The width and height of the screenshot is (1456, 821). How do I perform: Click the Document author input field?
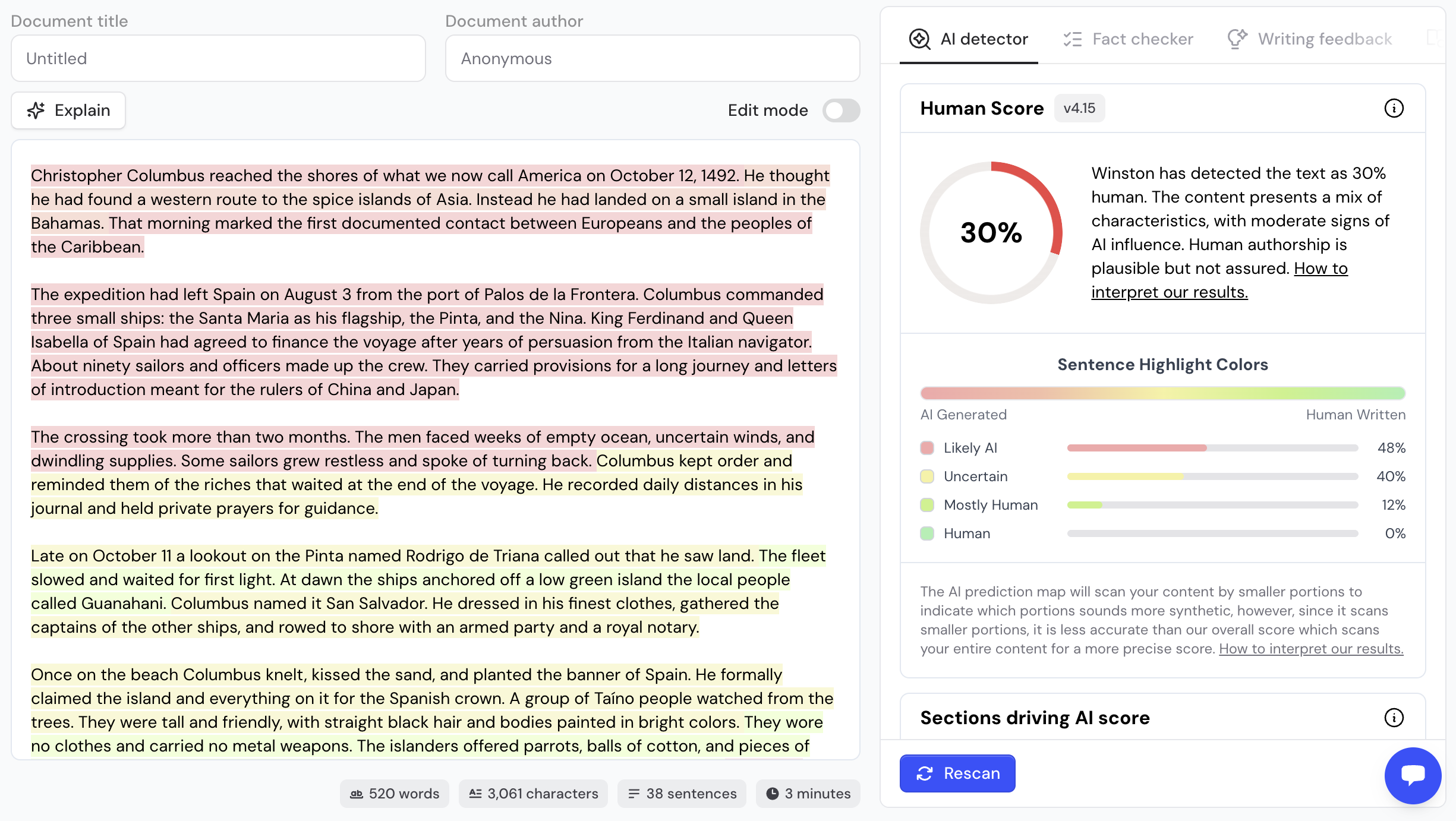tap(652, 58)
